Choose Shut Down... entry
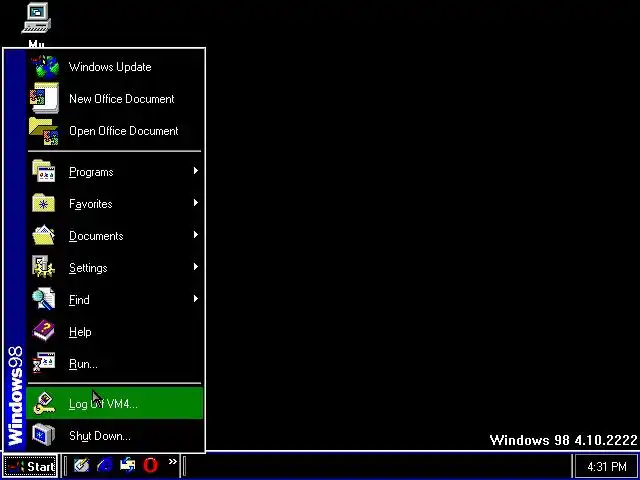The height and width of the screenshot is (480, 640). pos(115,436)
